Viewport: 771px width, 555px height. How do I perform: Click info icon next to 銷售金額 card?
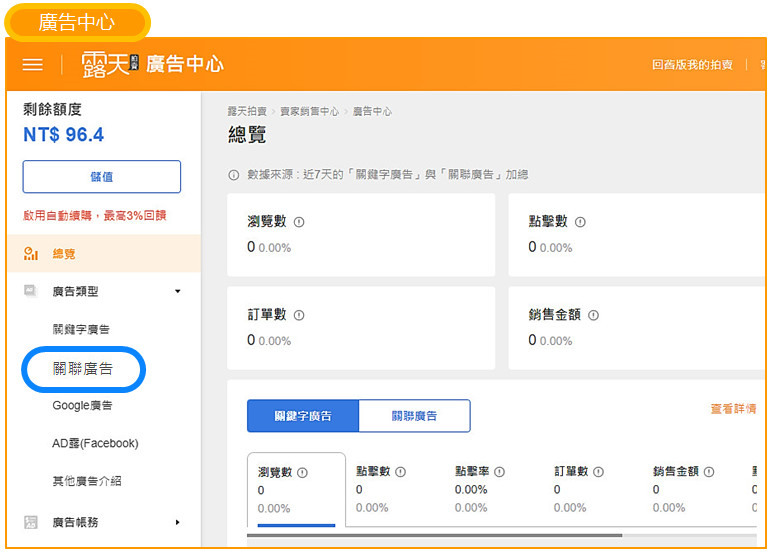tap(593, 315)
